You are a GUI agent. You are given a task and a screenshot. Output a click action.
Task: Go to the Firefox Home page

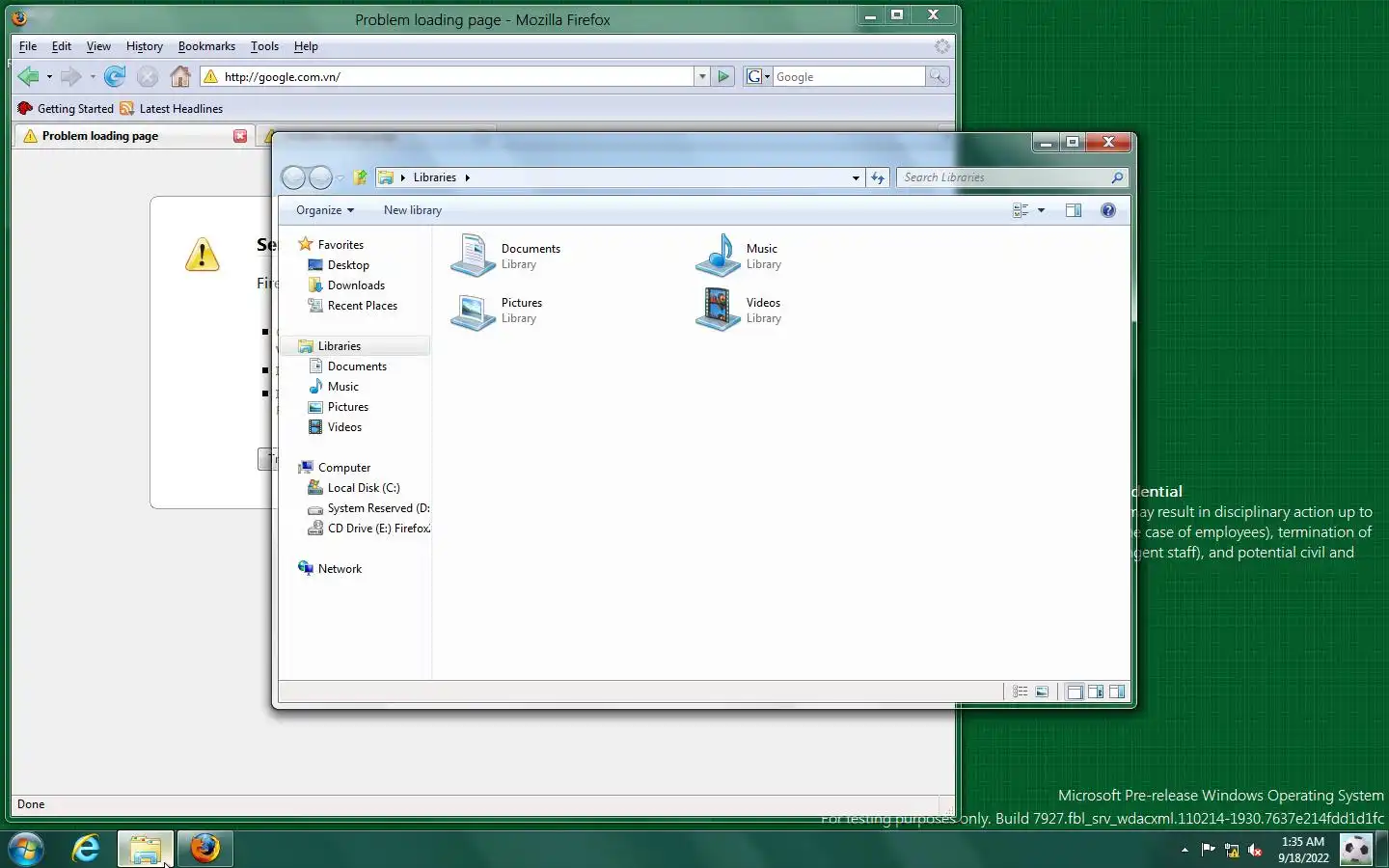[x=180, y=76]
